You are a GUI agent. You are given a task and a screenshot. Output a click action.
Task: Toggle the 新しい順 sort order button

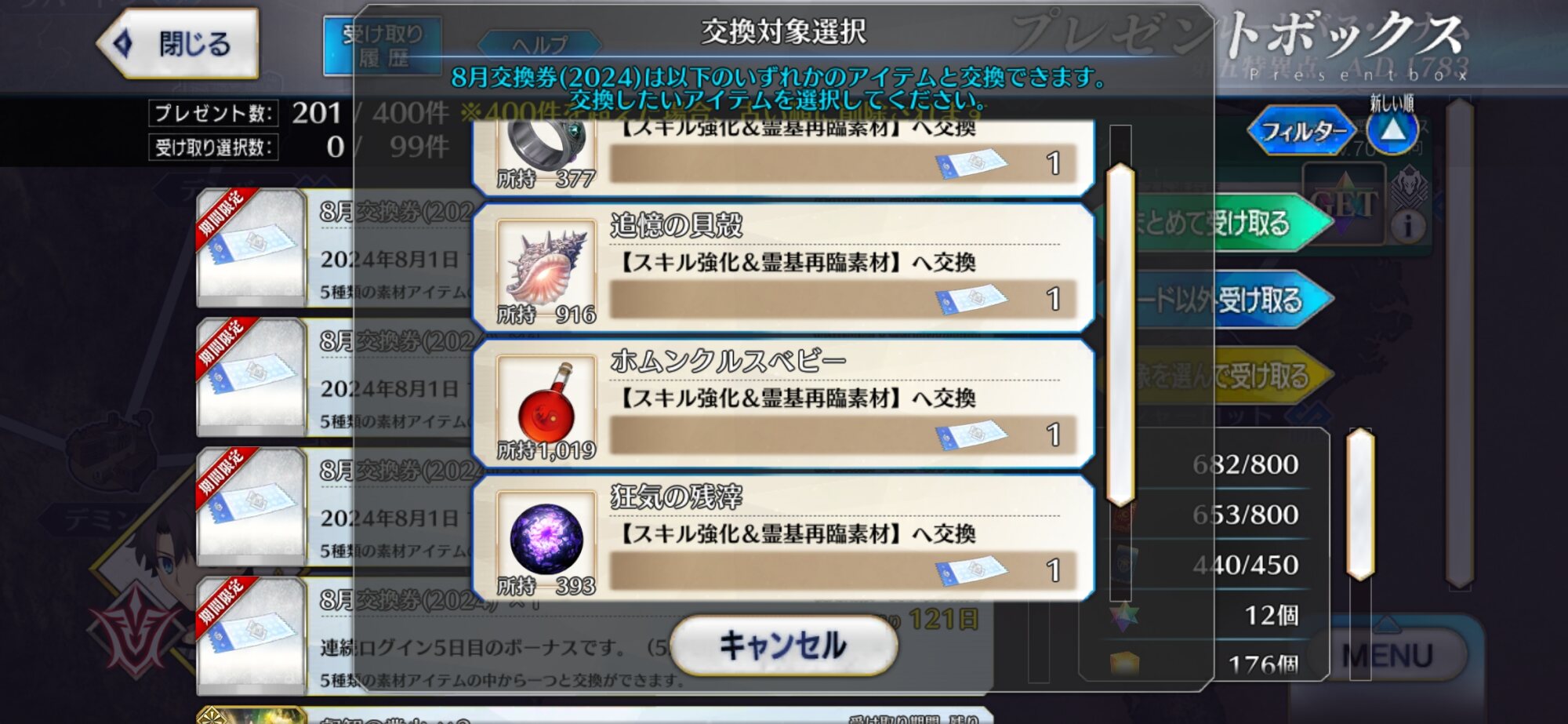(x=1392, y=129)
